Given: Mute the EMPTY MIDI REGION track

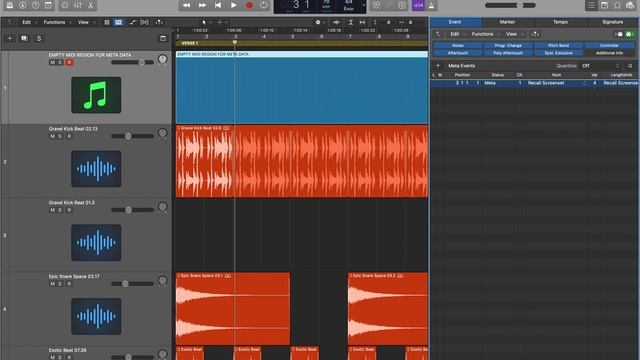Looking at the screenshot, I should click(x=52, y=62).
